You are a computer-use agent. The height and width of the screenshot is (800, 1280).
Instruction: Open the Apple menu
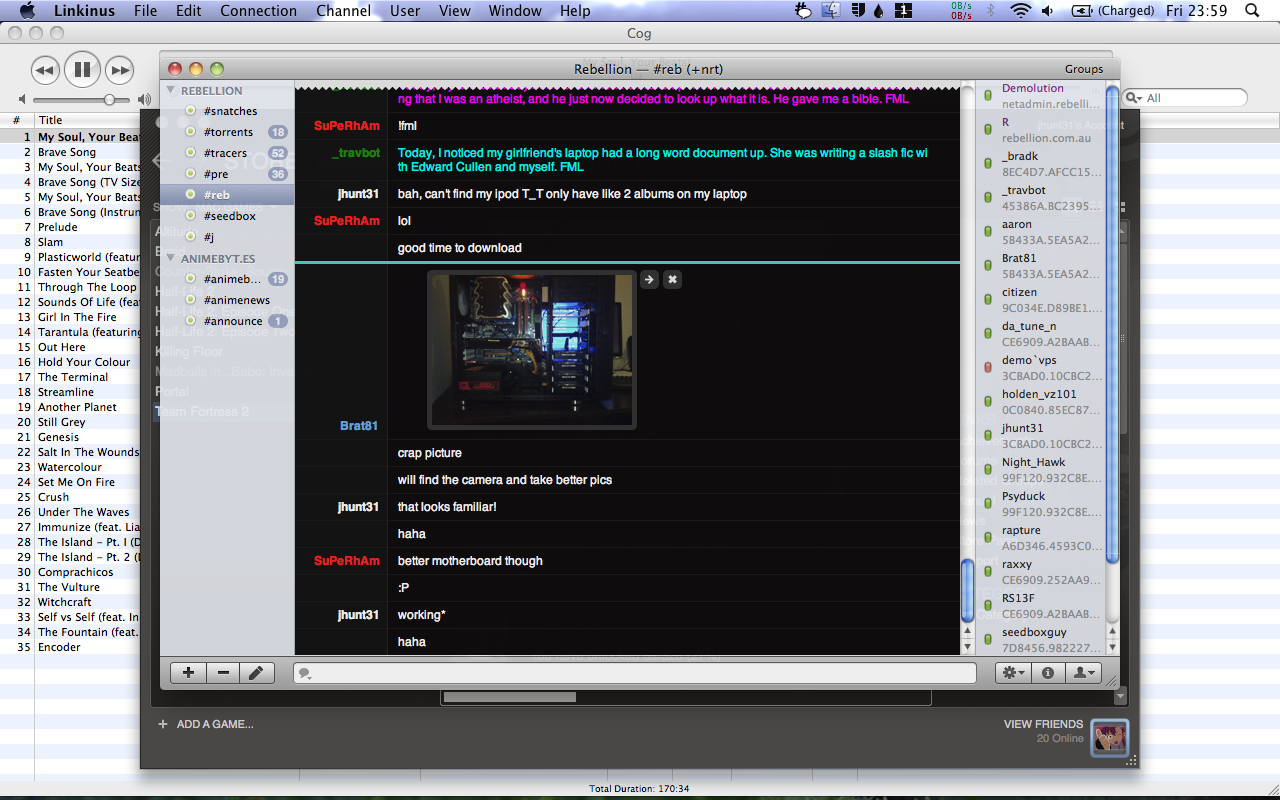[x=27, y=11]
